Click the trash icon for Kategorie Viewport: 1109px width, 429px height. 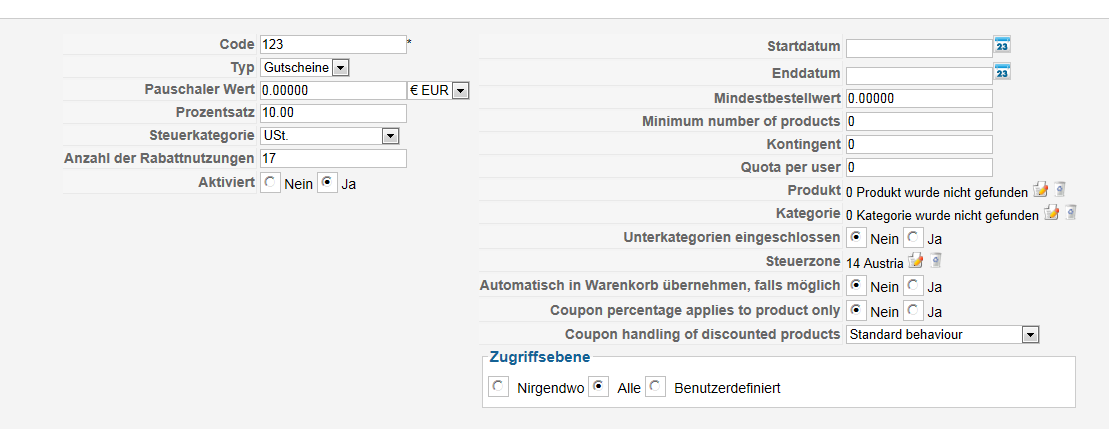coord(1070,213)
